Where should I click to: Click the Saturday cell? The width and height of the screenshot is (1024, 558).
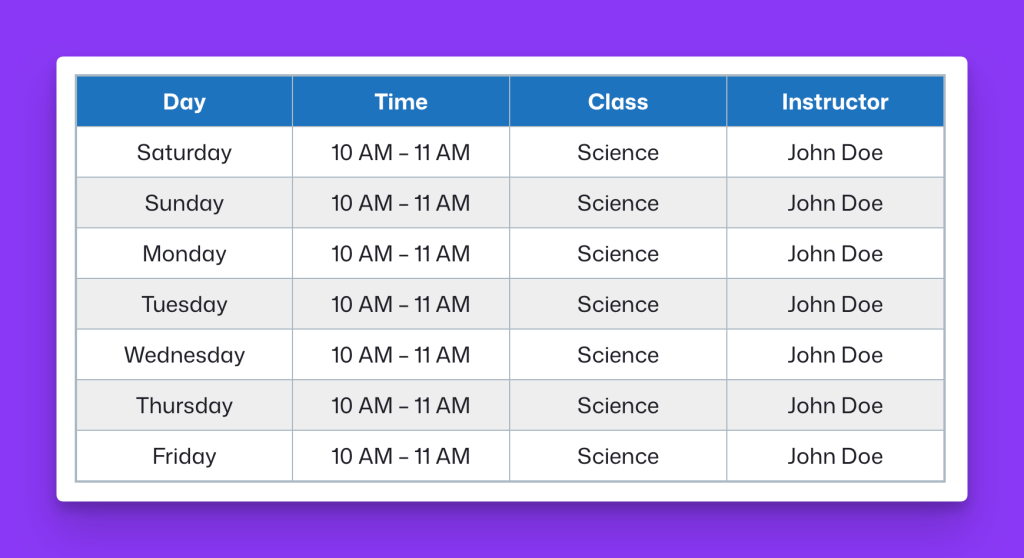(184, 152)
